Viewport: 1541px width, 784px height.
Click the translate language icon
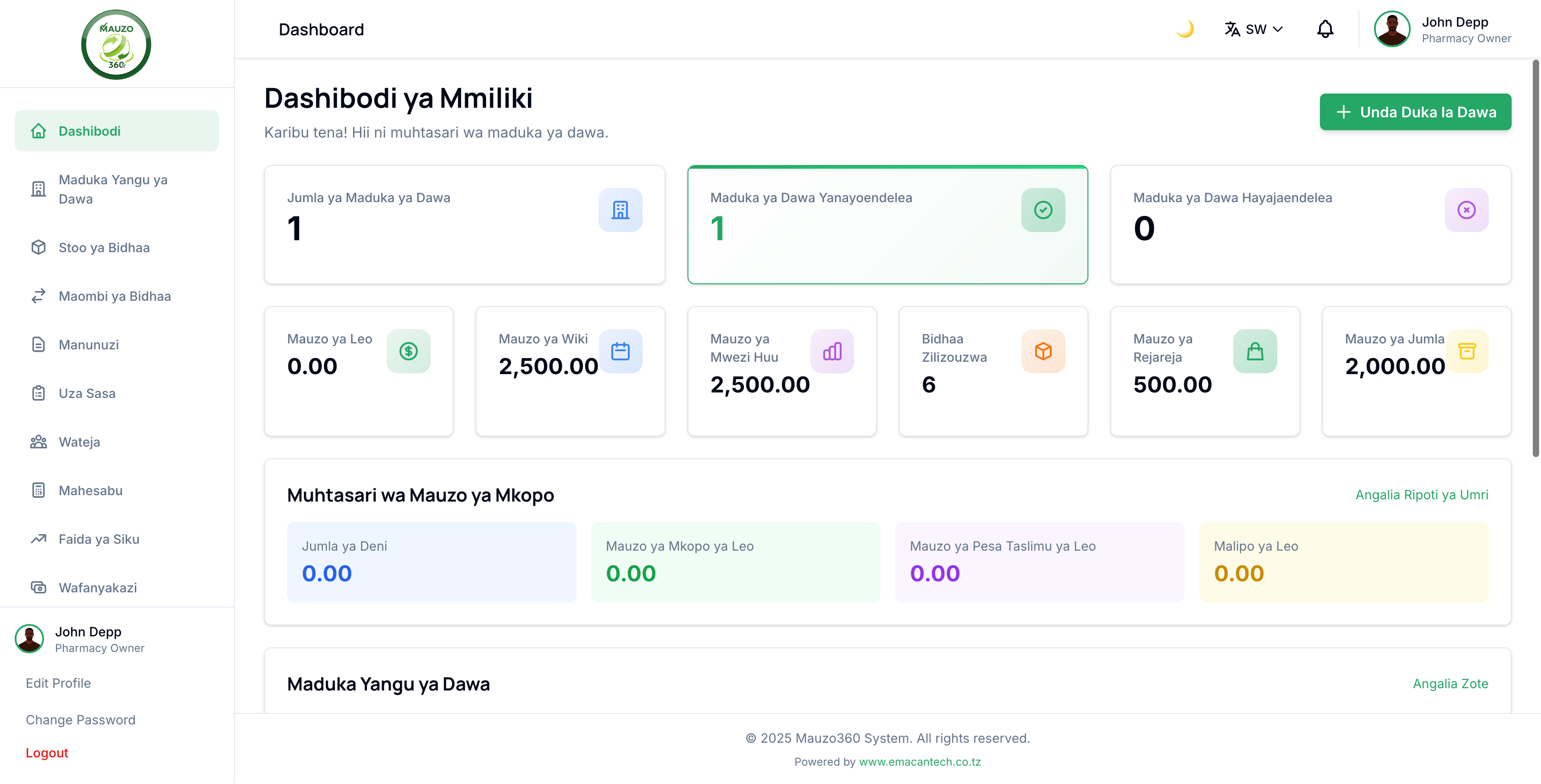coord(1234,28)
